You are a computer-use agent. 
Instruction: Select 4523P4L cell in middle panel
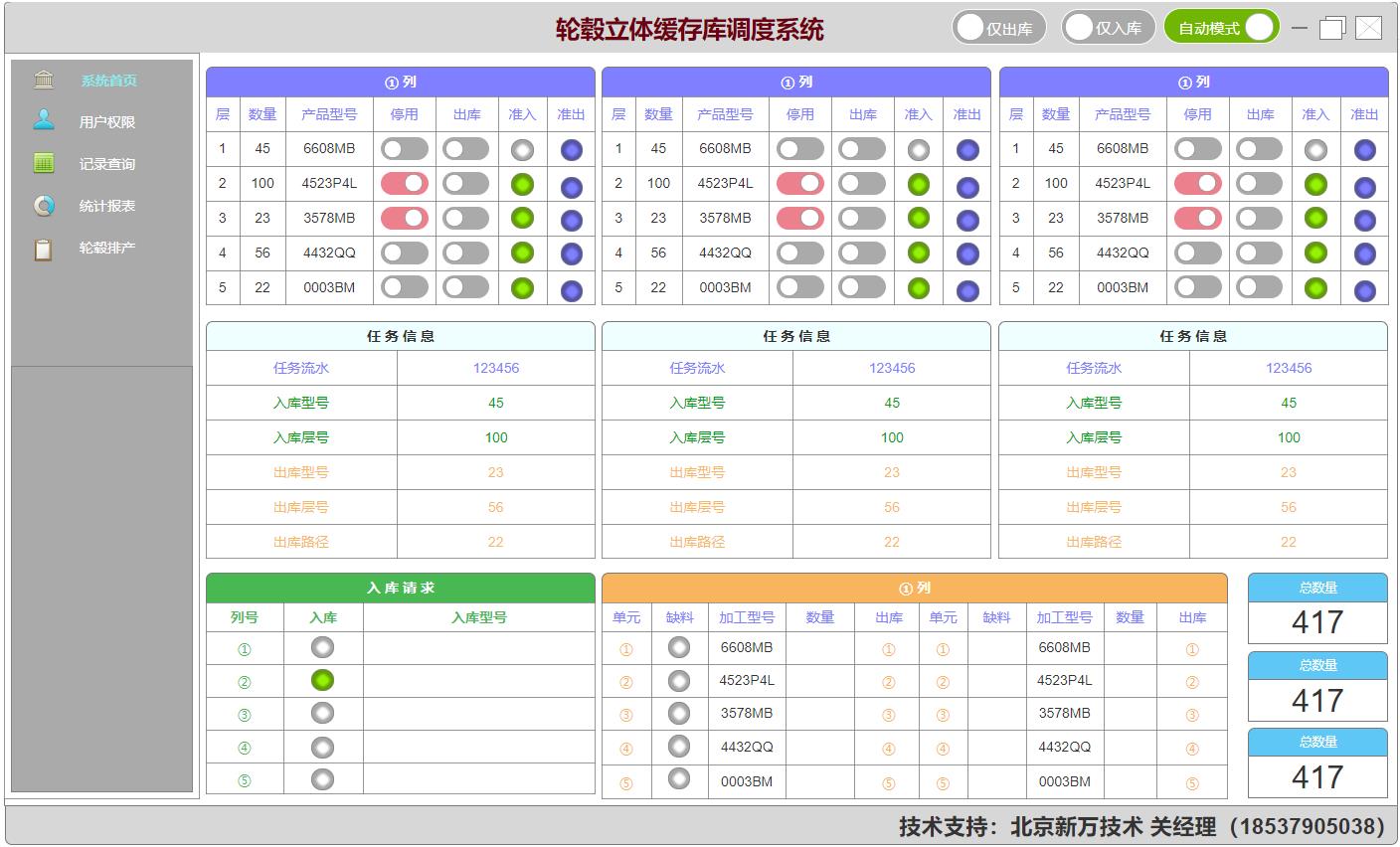725,183
